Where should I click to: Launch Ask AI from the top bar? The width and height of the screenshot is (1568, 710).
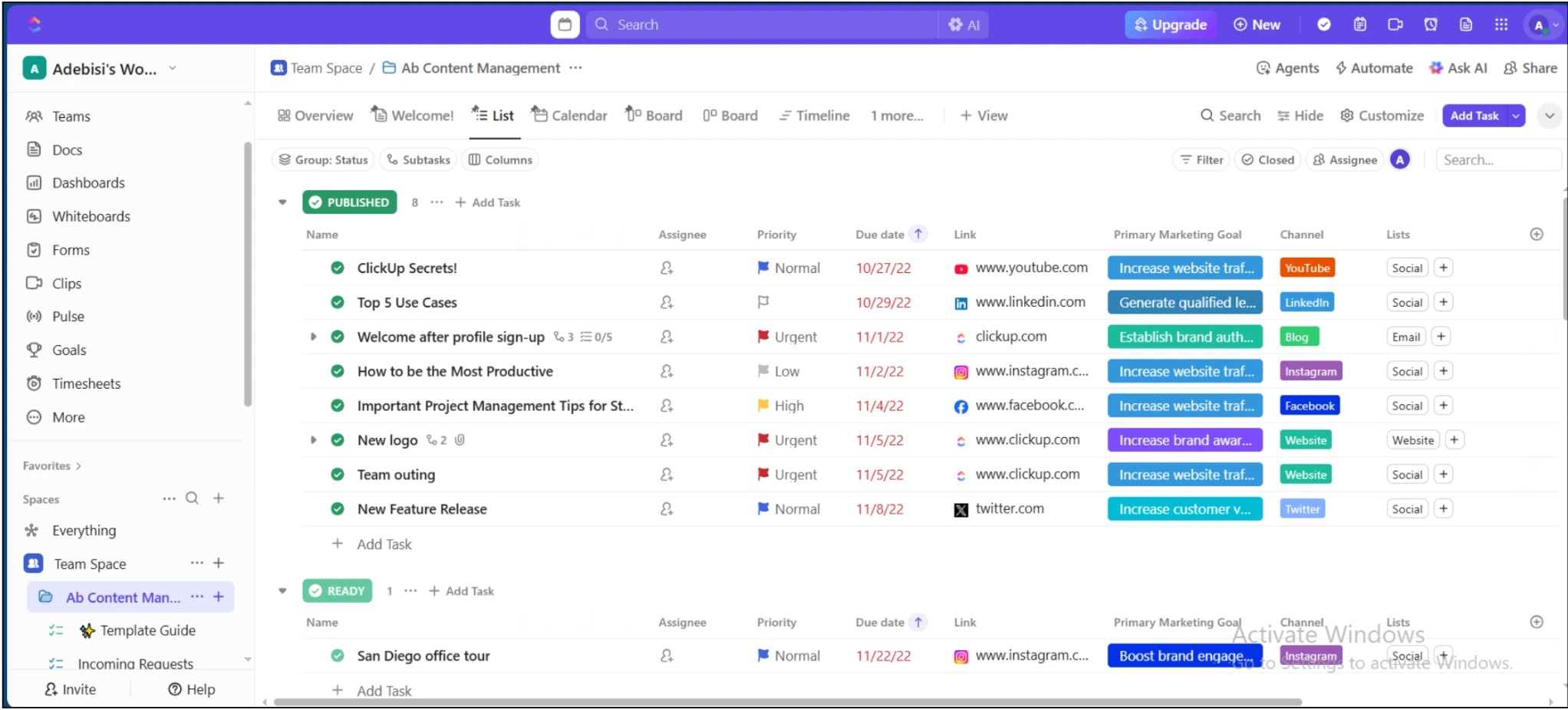[1458, 67]
